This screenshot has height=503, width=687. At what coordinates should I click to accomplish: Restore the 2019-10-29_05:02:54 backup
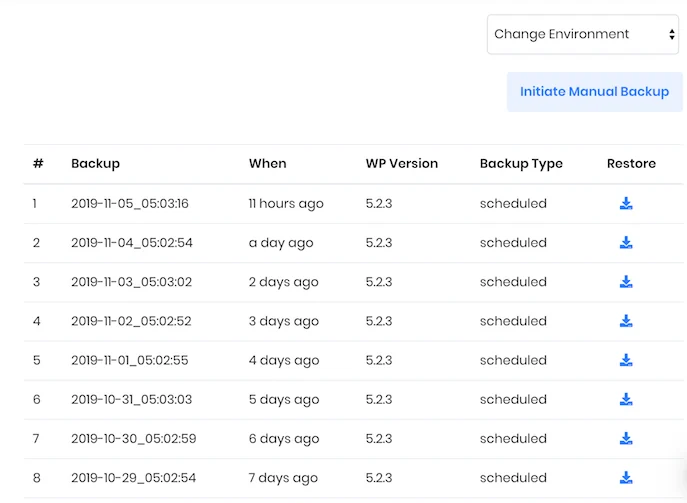click(x=626, y=478)
